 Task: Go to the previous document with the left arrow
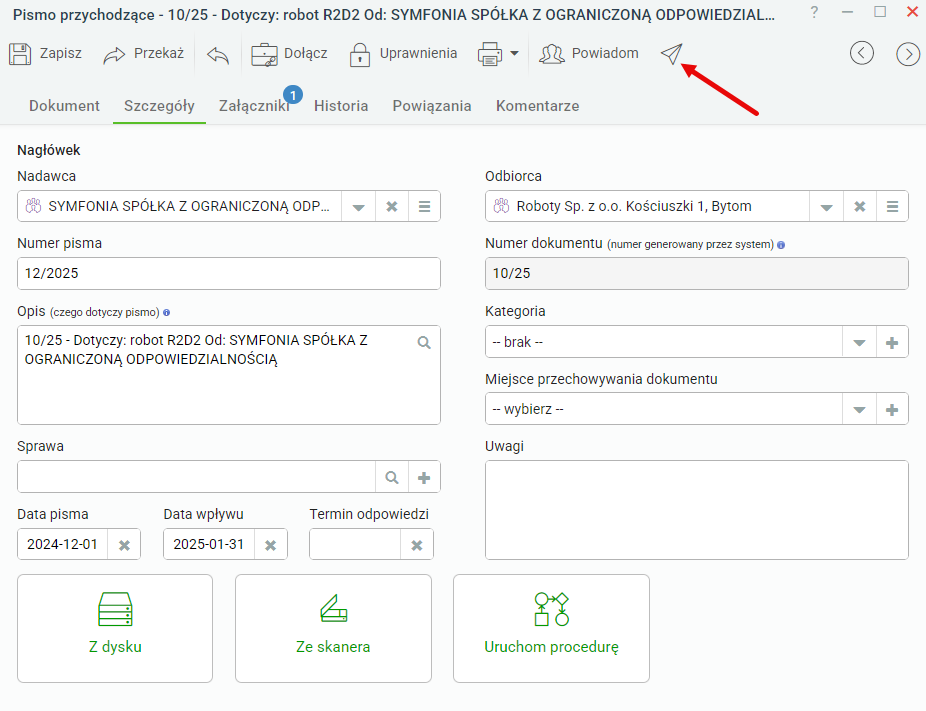tap(862, 54)
